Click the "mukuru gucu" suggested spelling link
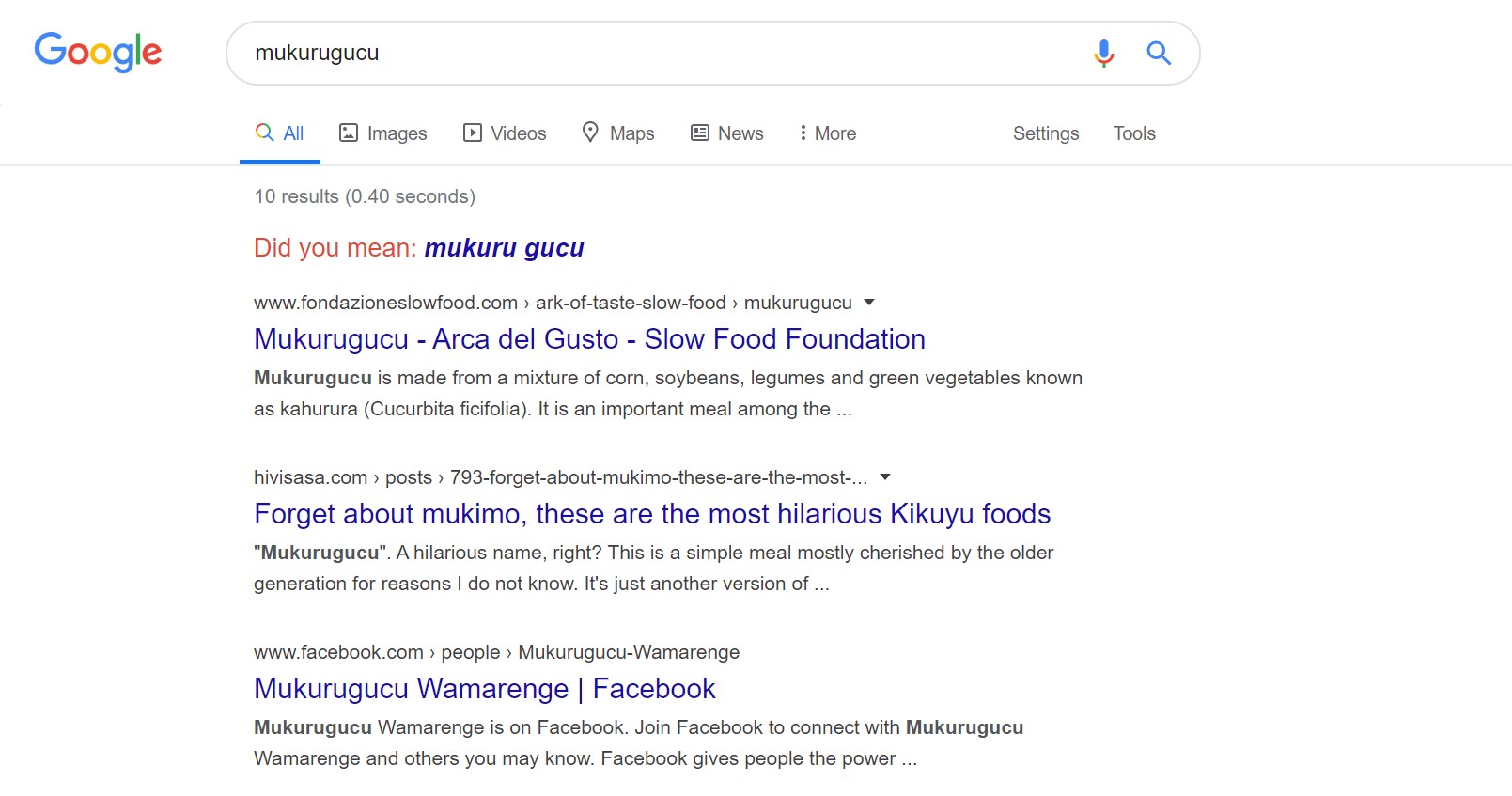This screenshot has width=1512, height=796. pyautogui.click(x=504, y=248)
